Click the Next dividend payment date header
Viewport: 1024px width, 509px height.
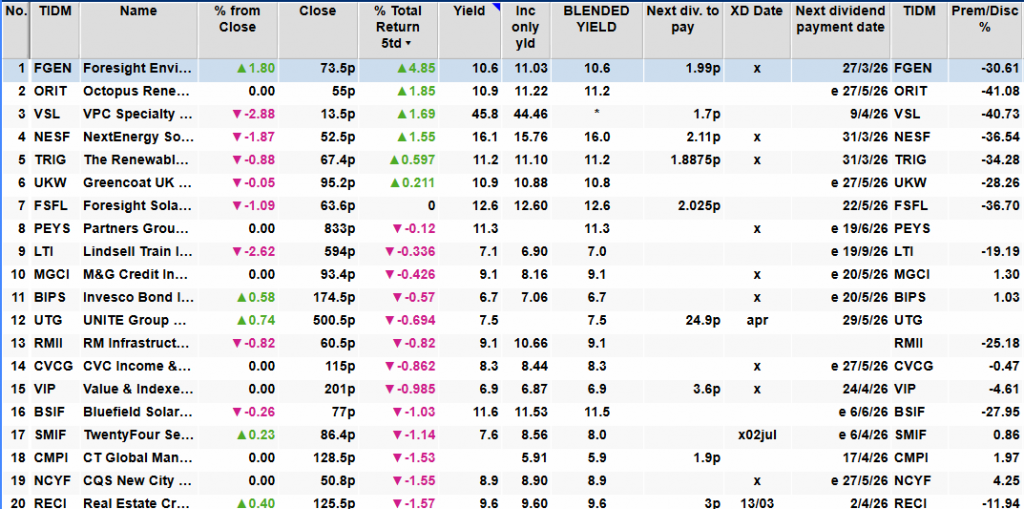tap(839, 19)
